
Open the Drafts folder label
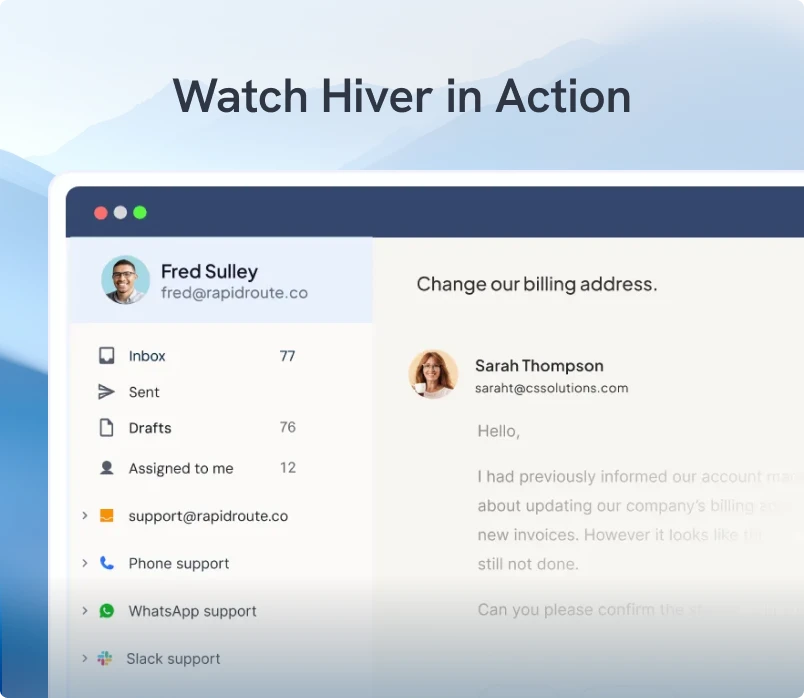coord(150,428)
